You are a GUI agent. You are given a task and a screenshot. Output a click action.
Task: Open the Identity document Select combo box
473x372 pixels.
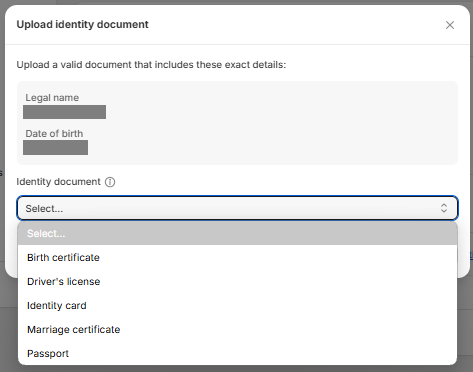[x=237, y=208]
